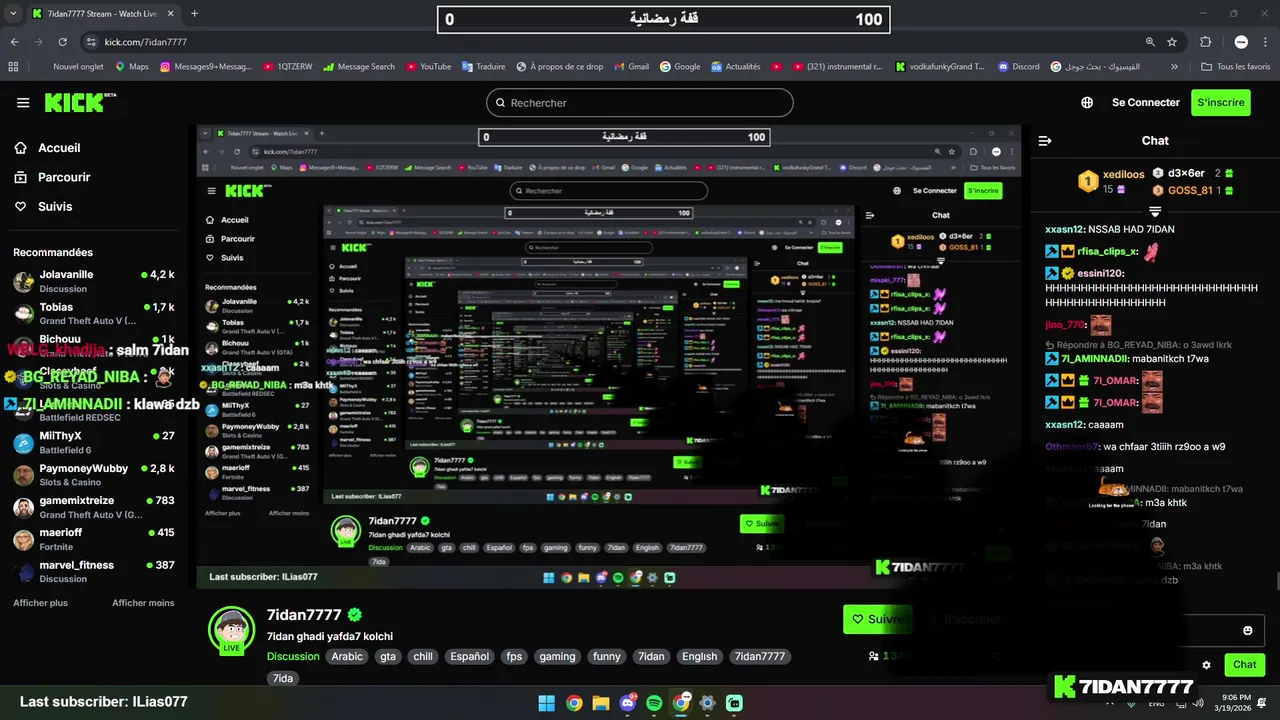
Task: Open the Maps bookmark
Action: tap(132, 67)
